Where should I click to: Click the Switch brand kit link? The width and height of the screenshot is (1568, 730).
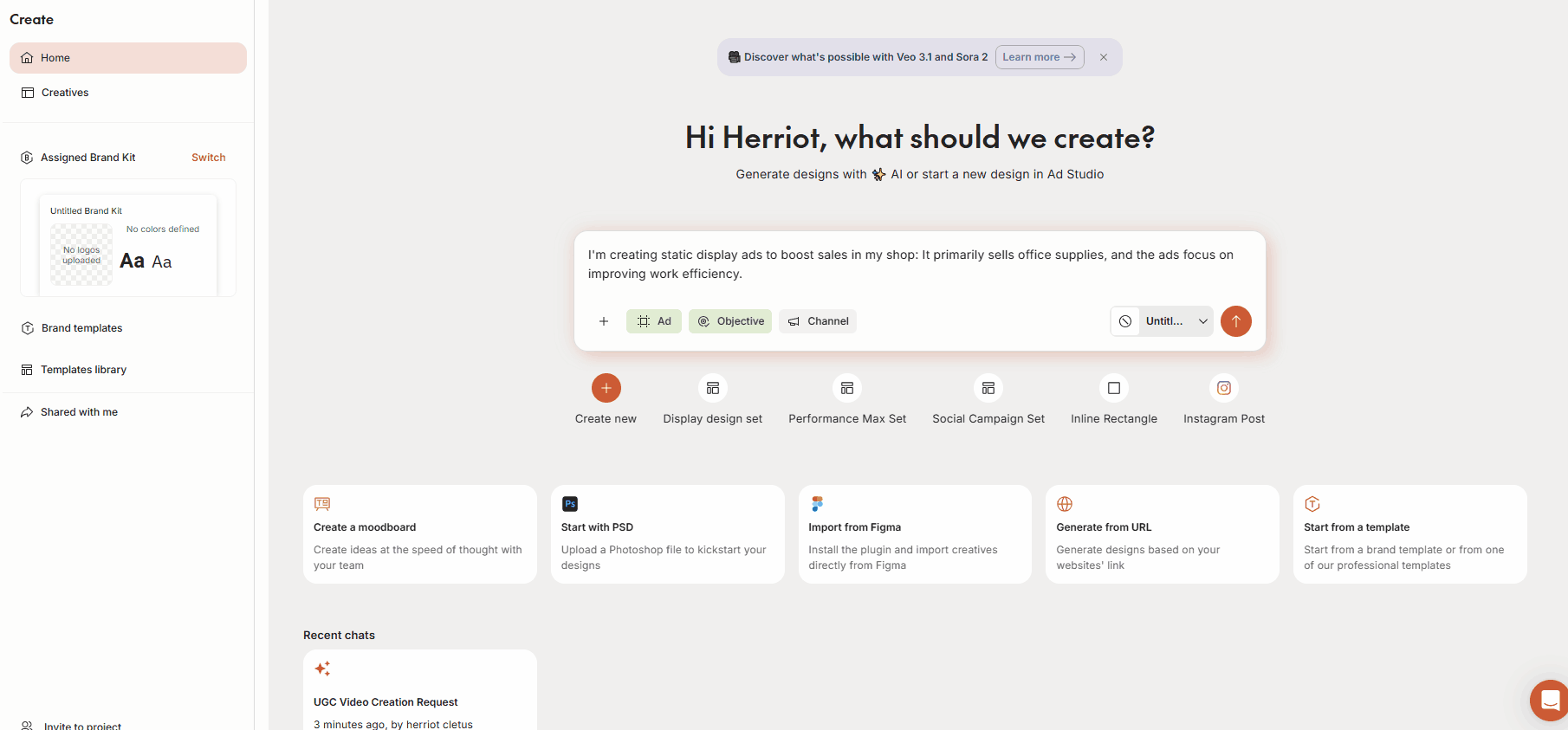click(208, 158)
